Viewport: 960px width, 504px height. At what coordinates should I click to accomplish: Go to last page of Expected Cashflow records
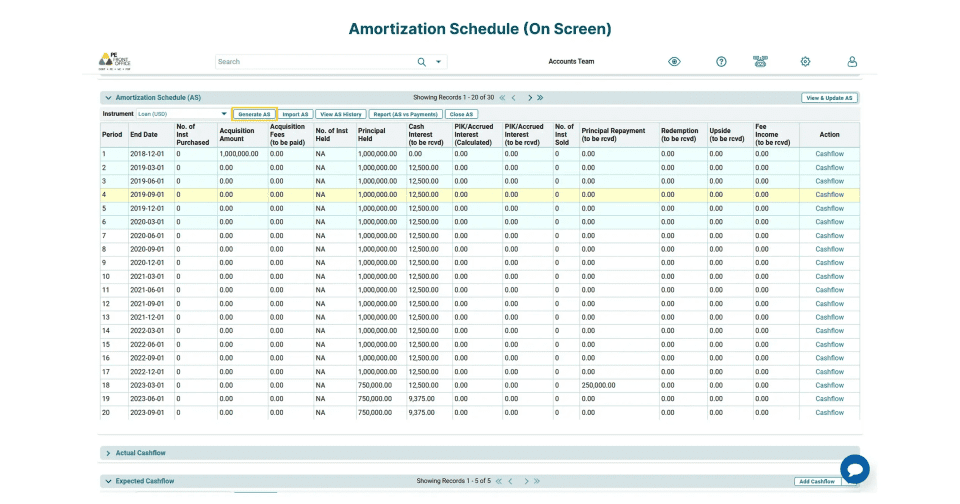[x=536, y=481]
